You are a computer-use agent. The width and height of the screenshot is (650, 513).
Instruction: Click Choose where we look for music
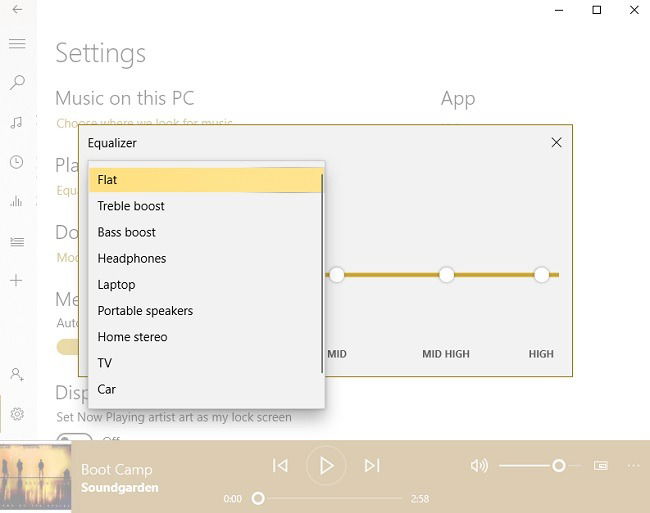coord(144,123)
